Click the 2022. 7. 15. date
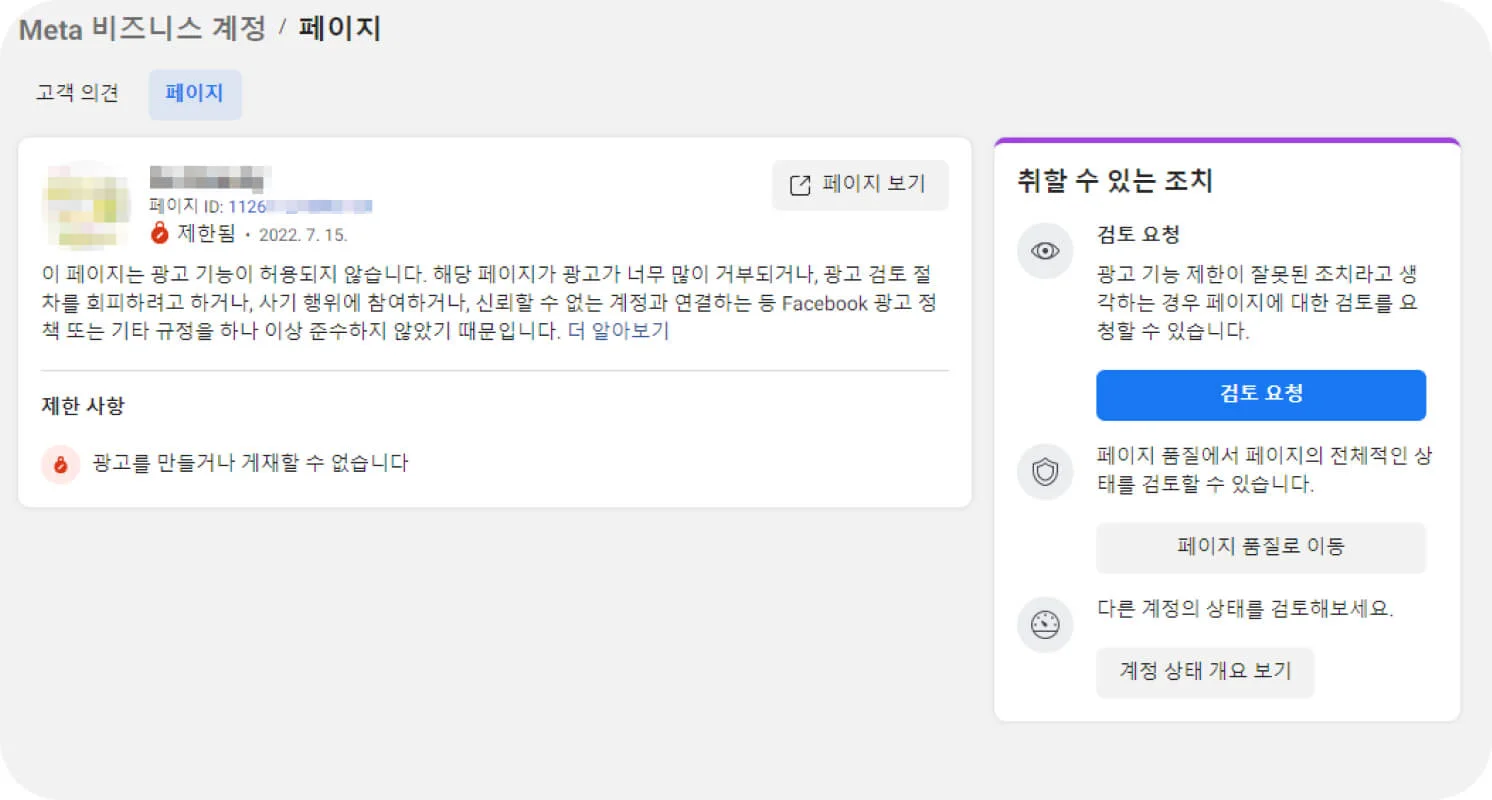The width and height of the screenshot is (1492, 800). click(303, 235)
